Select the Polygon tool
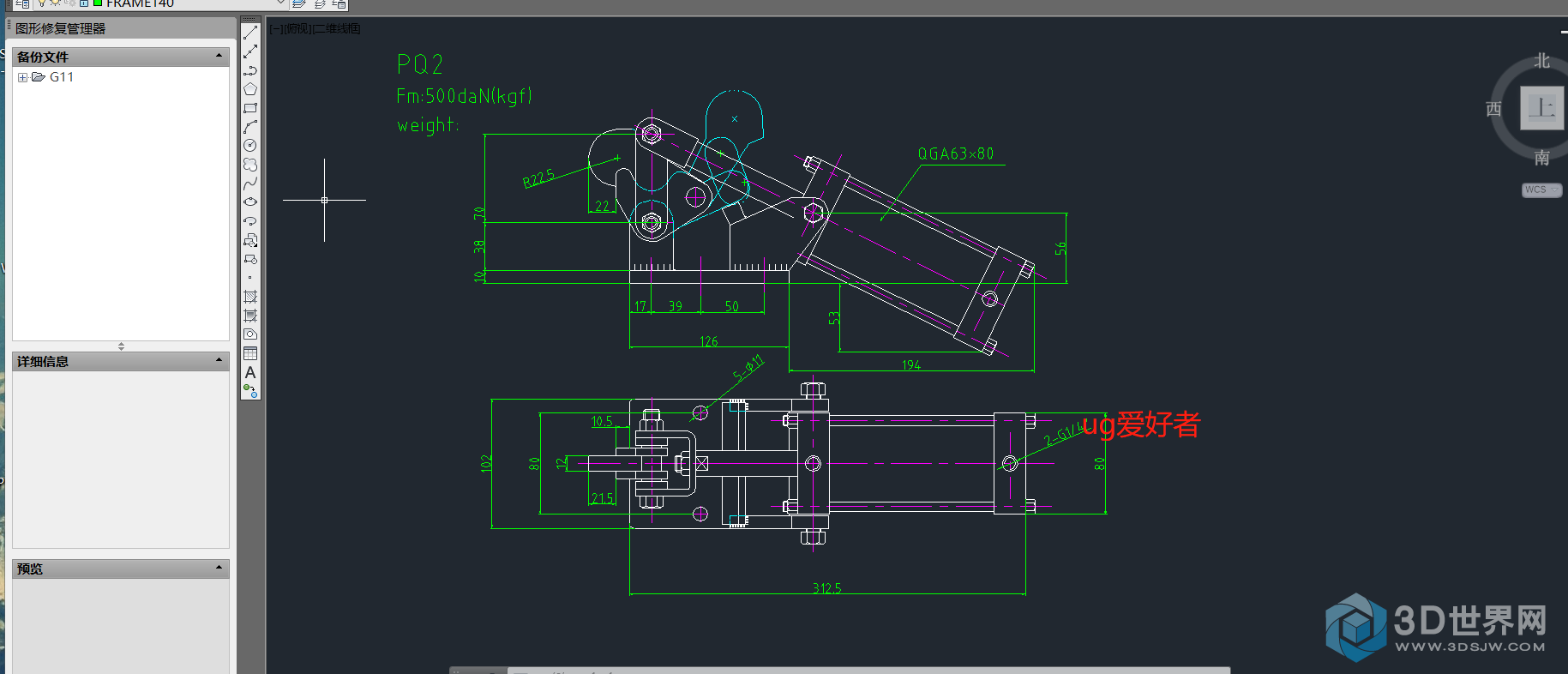This screenshot has width=1568, height=674. [x=250, y=89]
